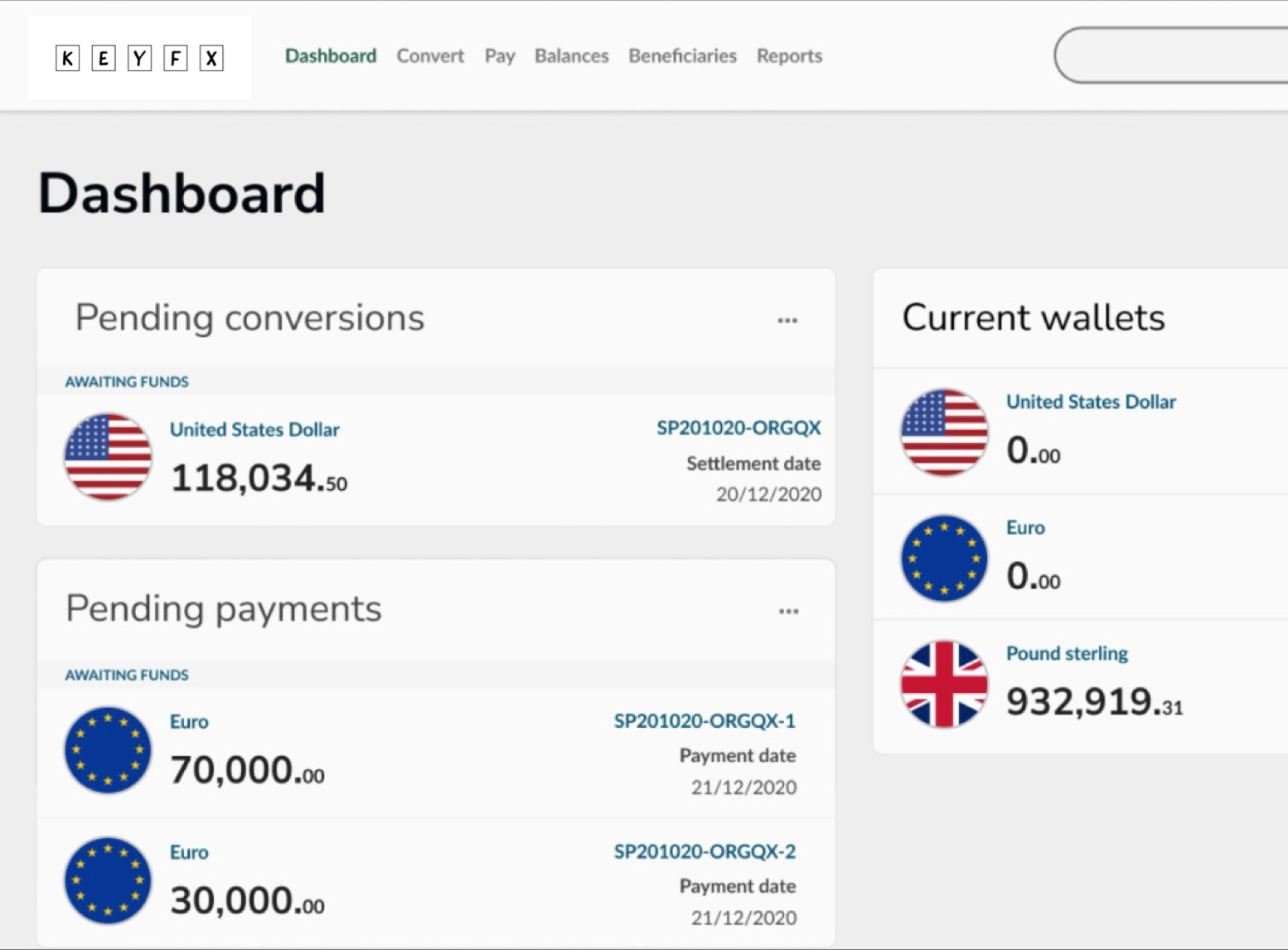Open payment reference SP201020-ORGQX-1

click(705, 721)
